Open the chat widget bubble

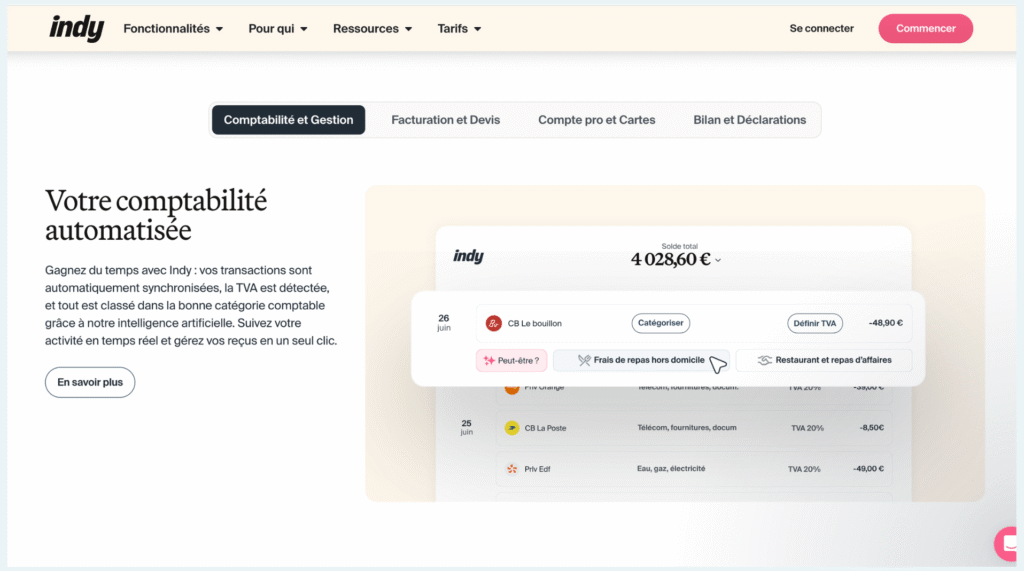pyautogui.click(x=1009, y=543)
